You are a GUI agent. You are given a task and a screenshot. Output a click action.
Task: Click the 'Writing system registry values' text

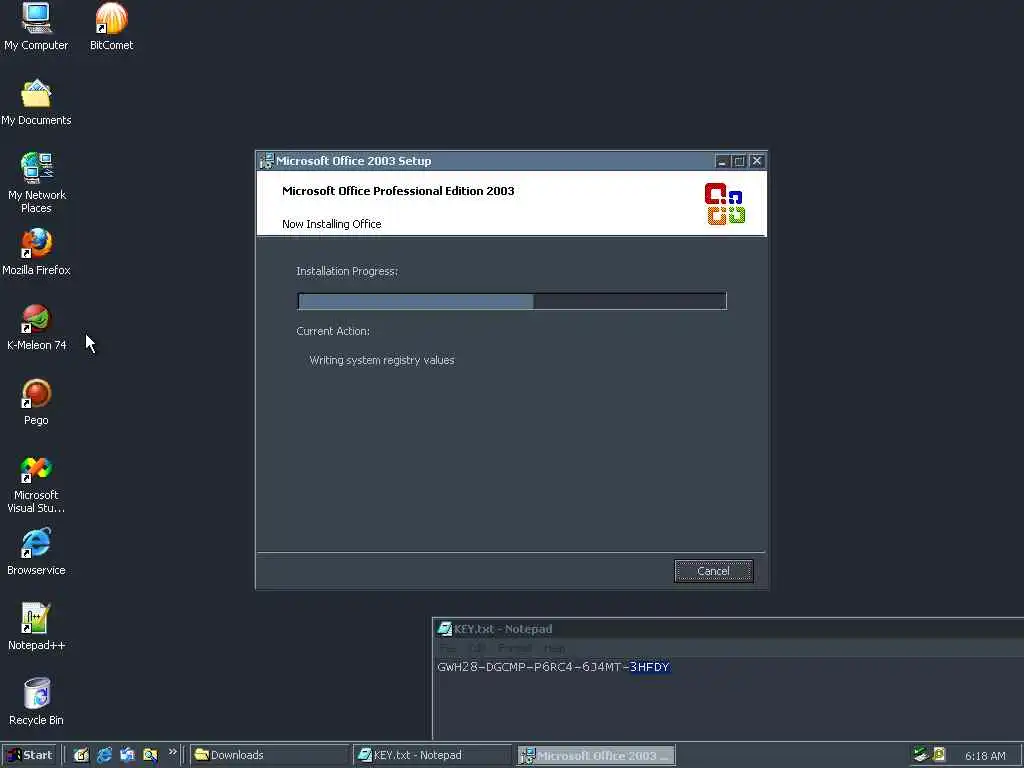coord(382,360)
